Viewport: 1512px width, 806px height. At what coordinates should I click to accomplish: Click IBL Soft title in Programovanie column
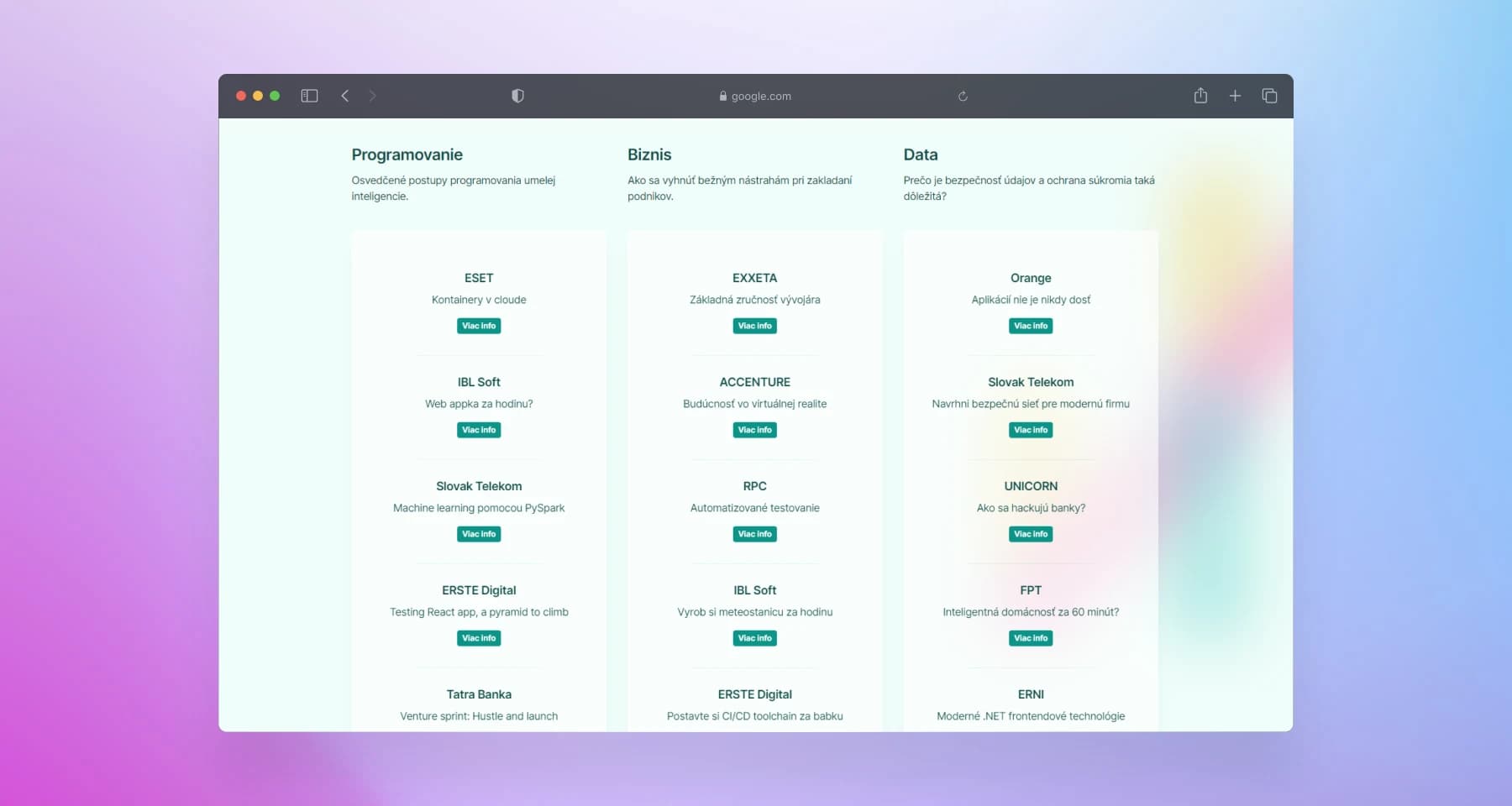pyautogui.click(x=479, y=382)
